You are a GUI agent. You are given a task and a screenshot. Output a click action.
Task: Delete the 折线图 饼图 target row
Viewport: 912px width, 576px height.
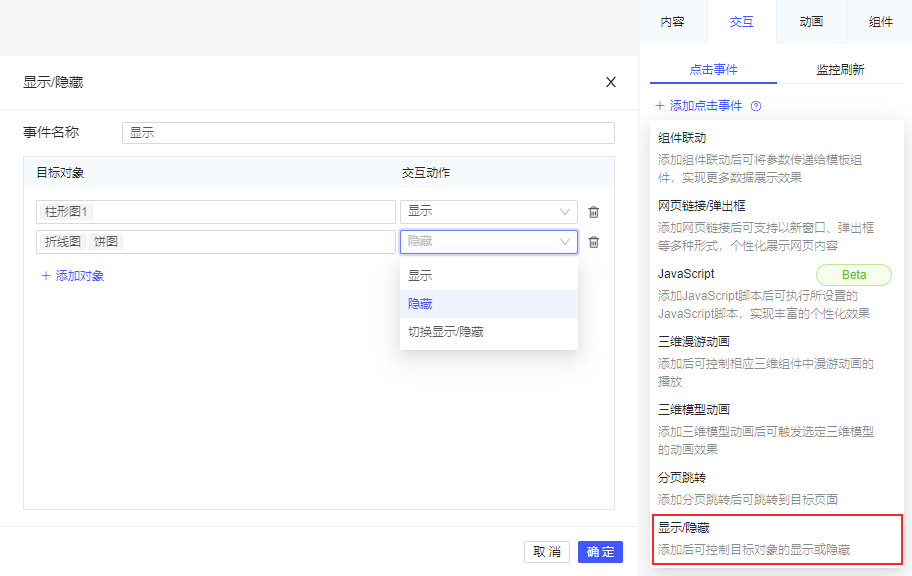[x=594, y=242]
